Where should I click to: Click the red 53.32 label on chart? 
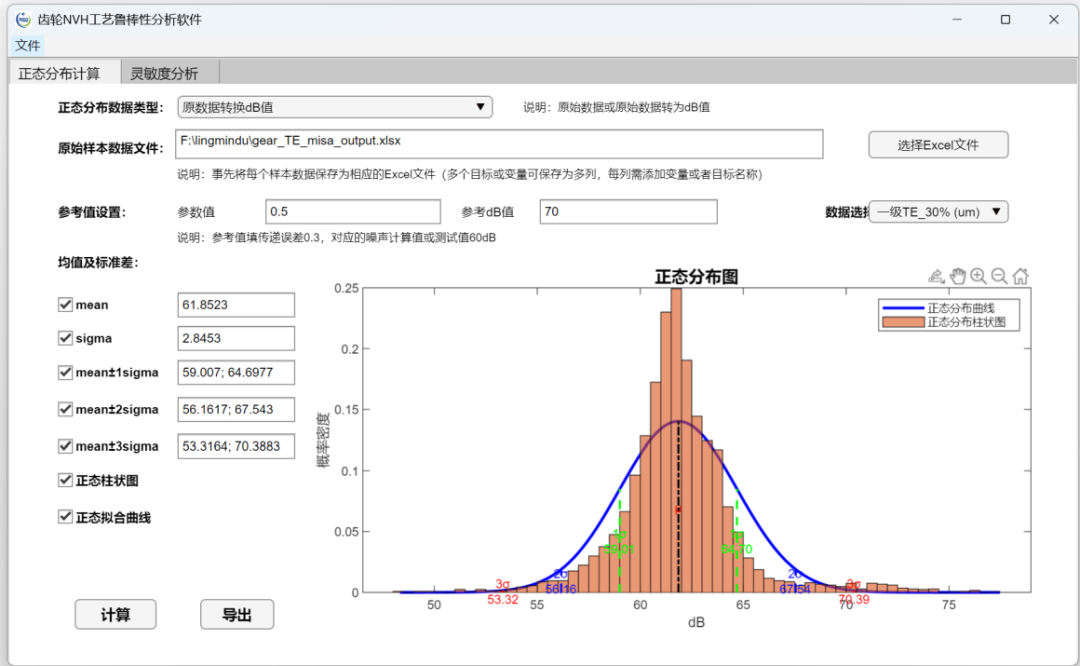pos(503,600)
